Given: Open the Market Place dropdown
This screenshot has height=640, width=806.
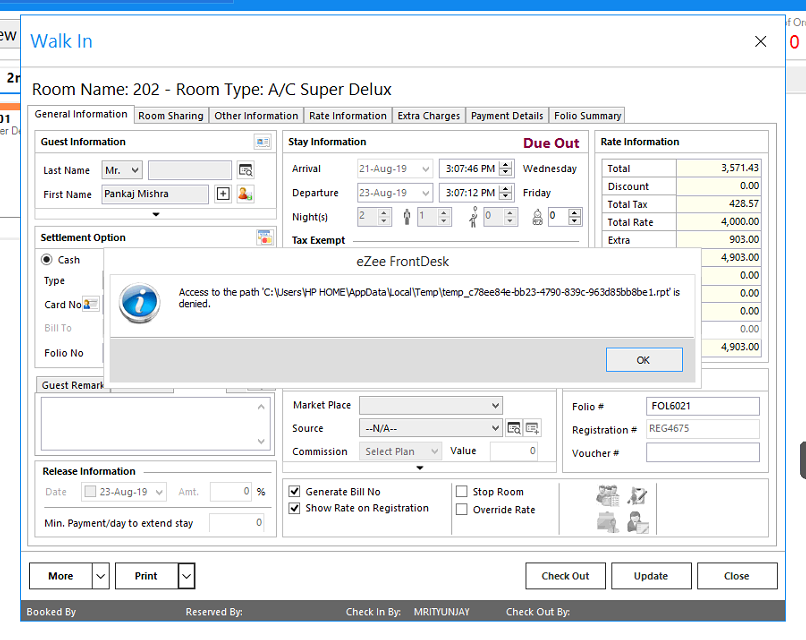Looking at the screenshot, I should (x=431, y=406).
